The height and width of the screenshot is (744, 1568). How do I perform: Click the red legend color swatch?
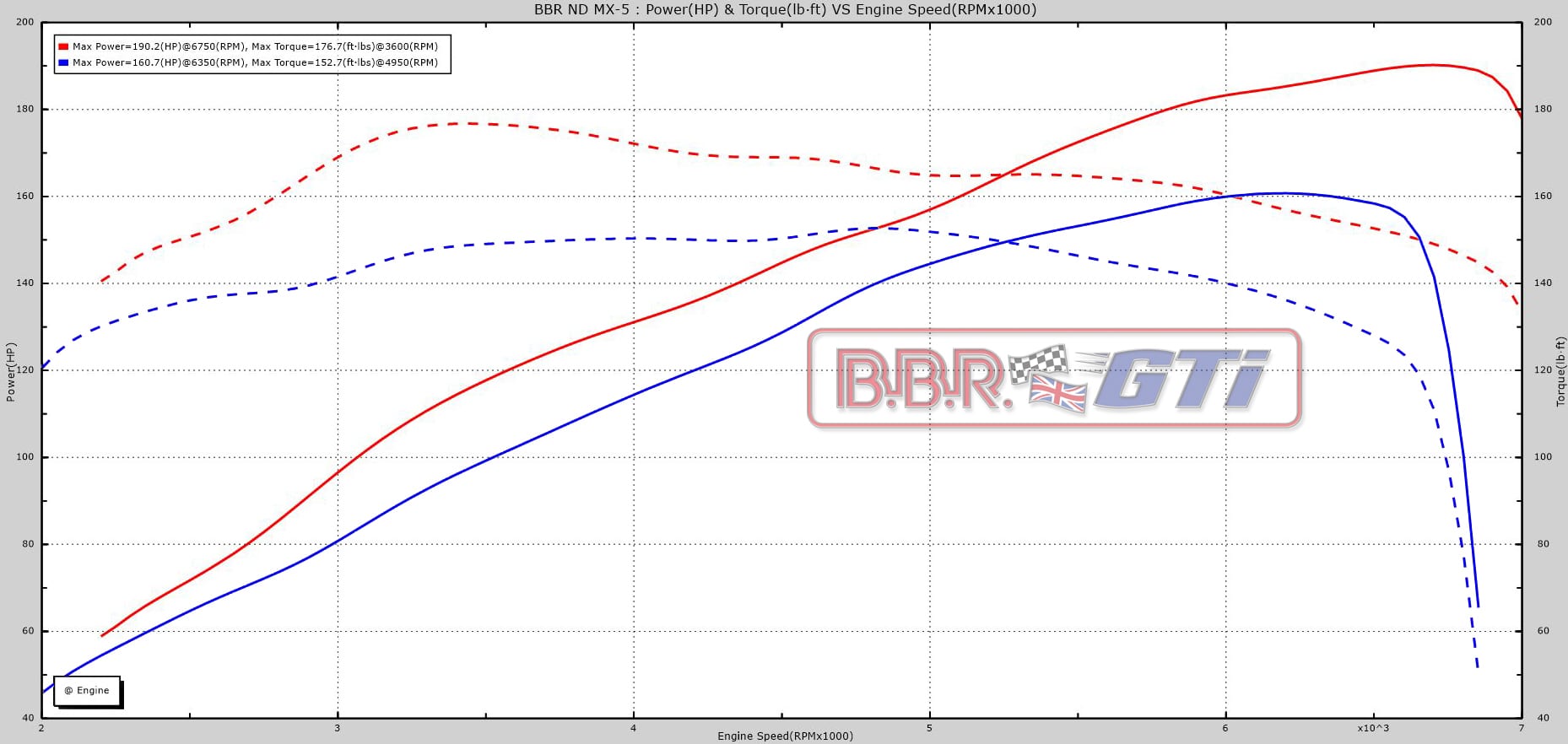click(63, 47)
